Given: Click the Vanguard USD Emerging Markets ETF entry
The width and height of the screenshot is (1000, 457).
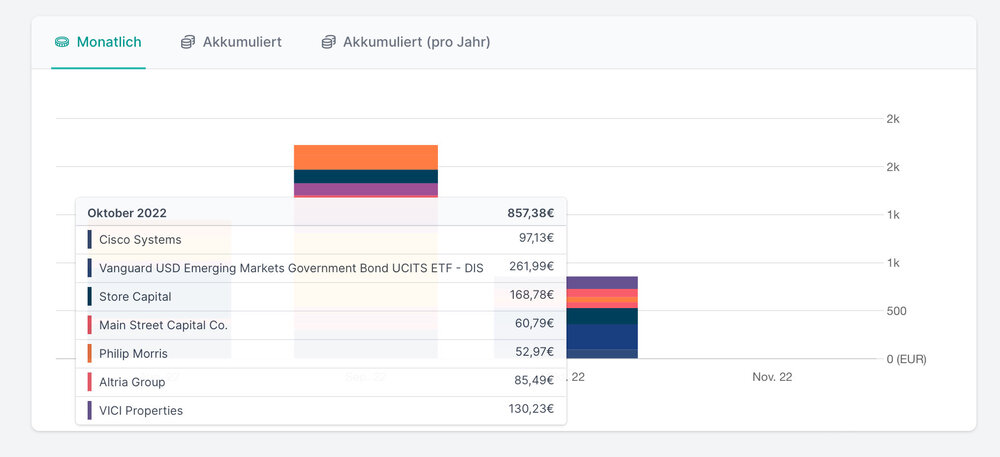Looking at the screenshot, I should coord(291,268).
